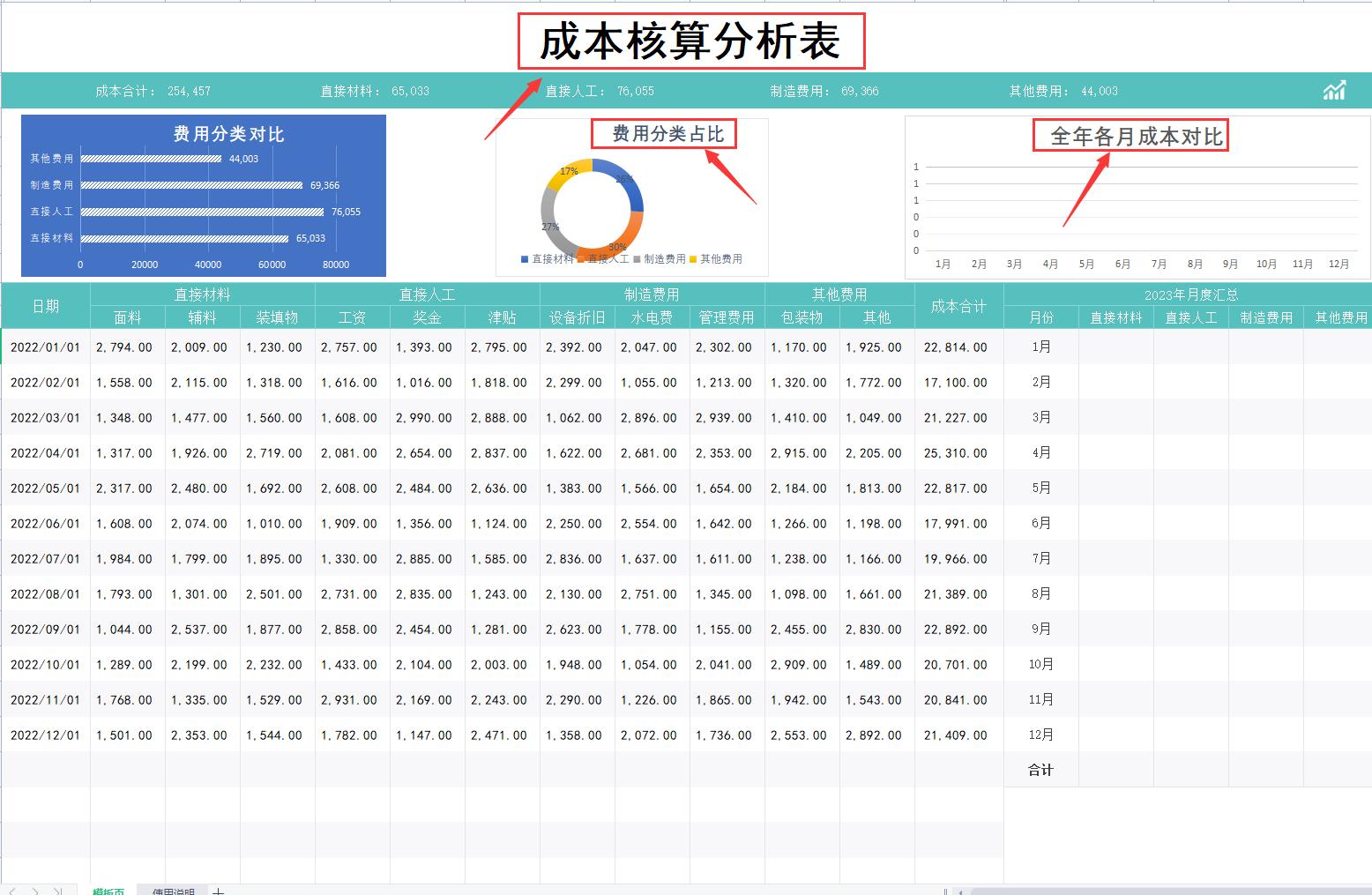Select the cell showing 22,814.00
Screen dimensions: 1372x895
958,347
